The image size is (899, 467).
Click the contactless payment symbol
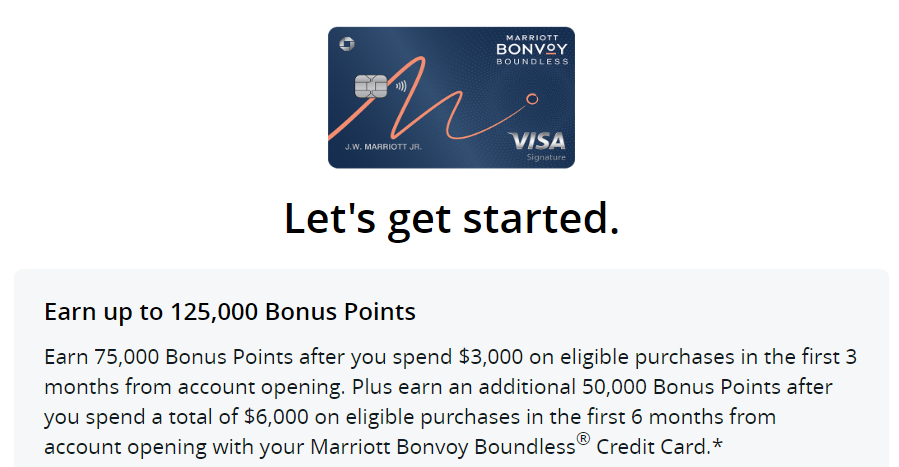click(399, 86)
